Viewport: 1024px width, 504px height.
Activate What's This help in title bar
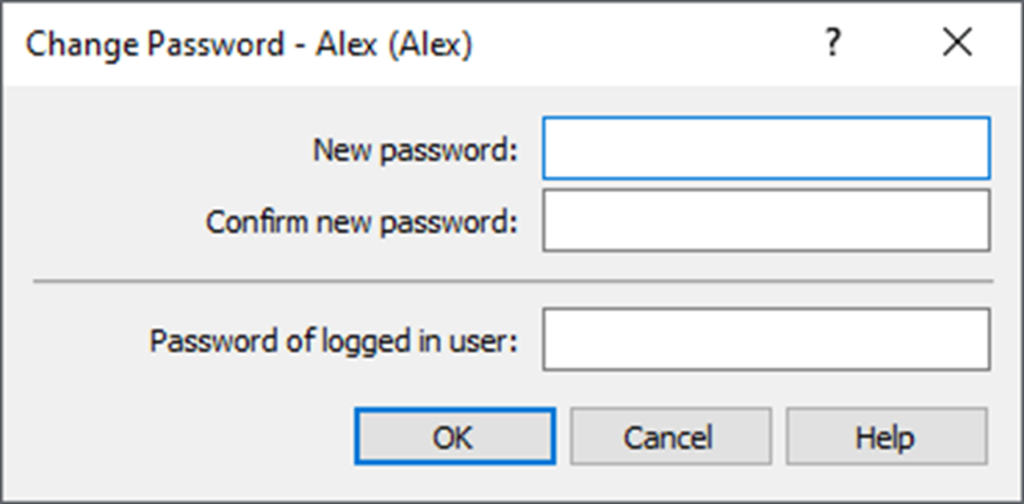[x=832, y=44]
